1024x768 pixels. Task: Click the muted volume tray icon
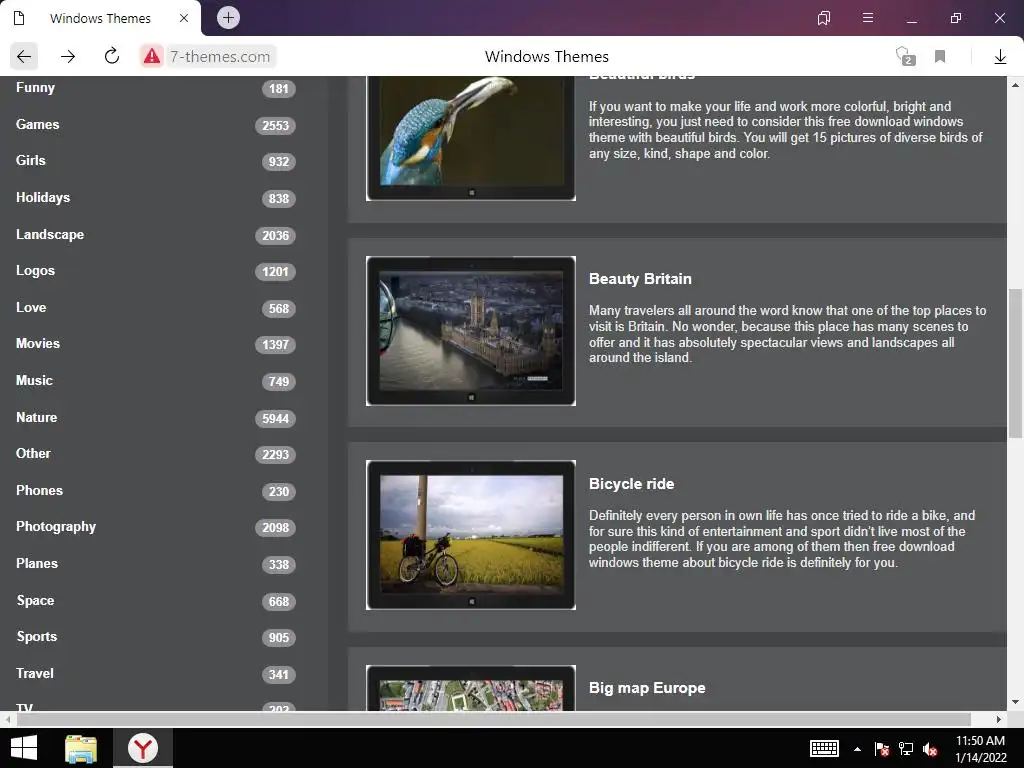931,749
